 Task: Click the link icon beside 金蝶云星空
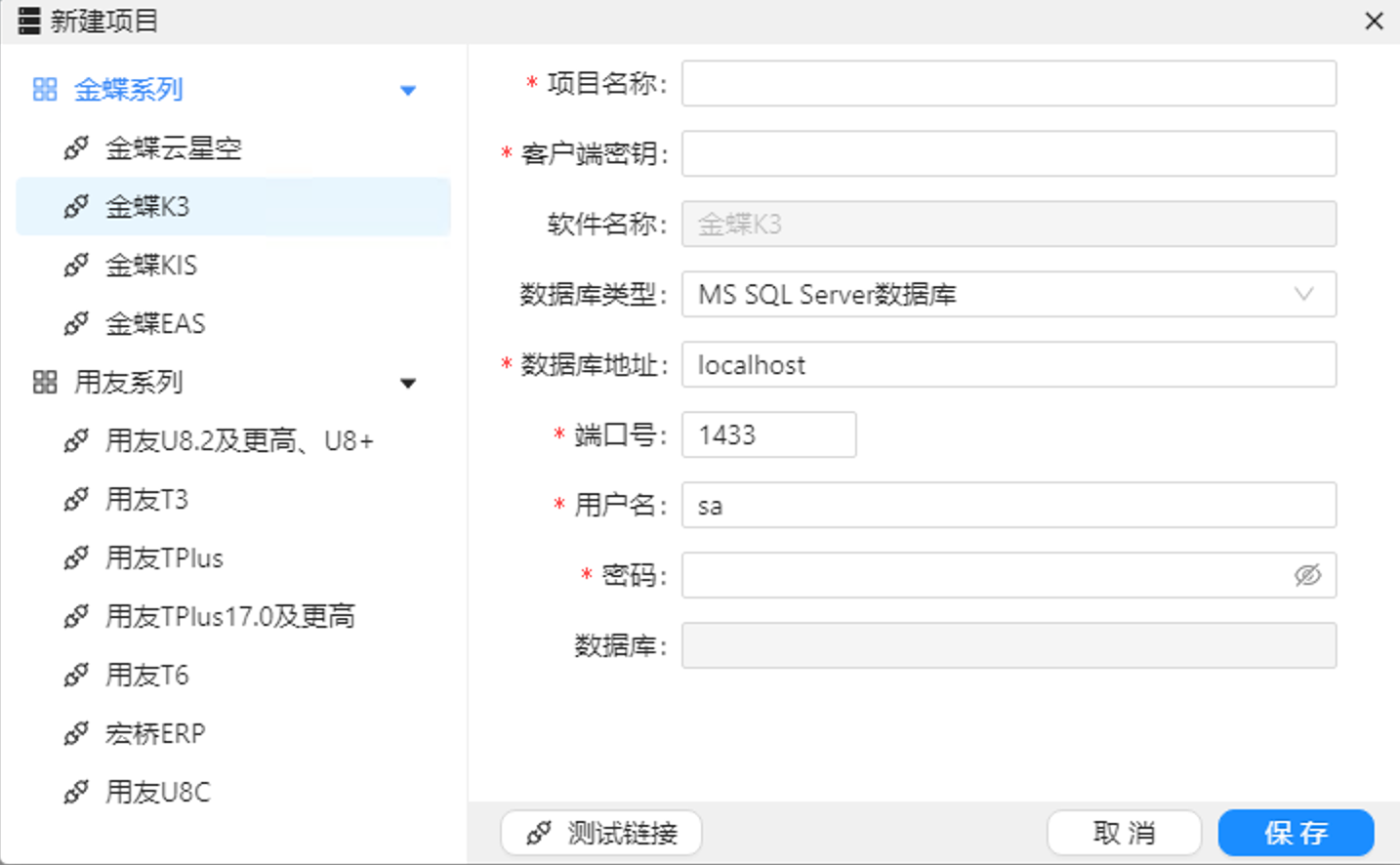[x=76, y=148]
